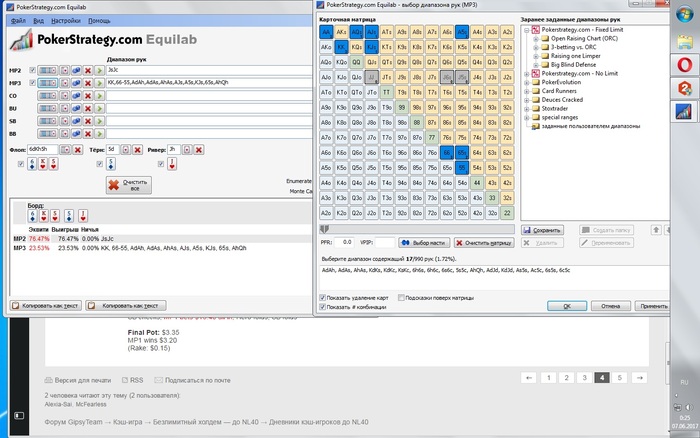Expand the Card Runners folder

[x=526, y=91]
